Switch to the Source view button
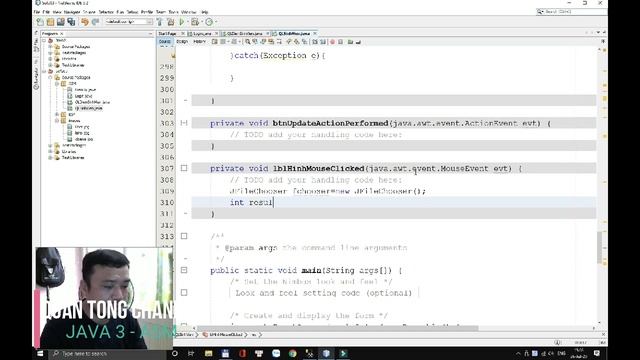The height and width of the screenshot is (360, 640). point(165,42)
